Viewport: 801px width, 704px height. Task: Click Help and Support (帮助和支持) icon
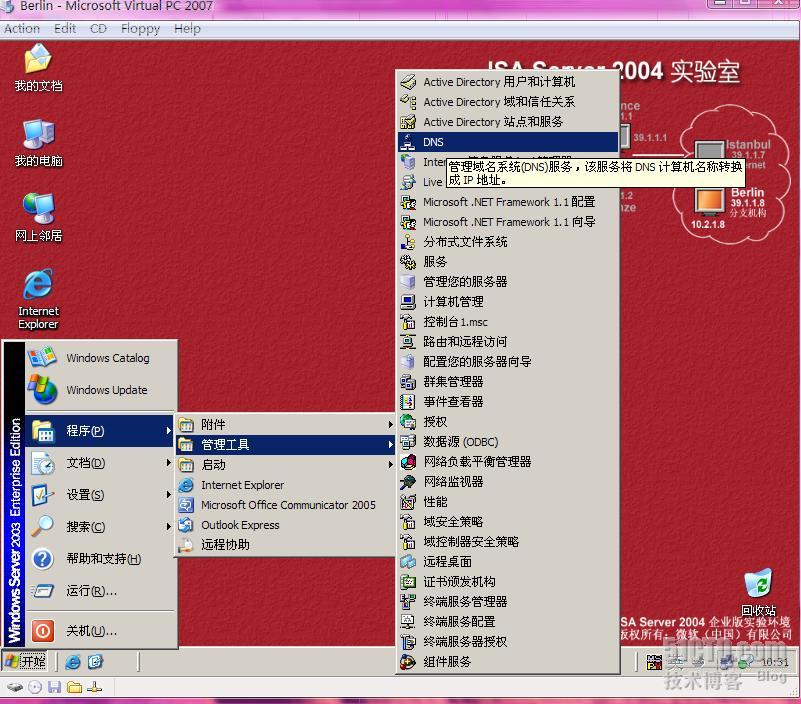point(43,559)
